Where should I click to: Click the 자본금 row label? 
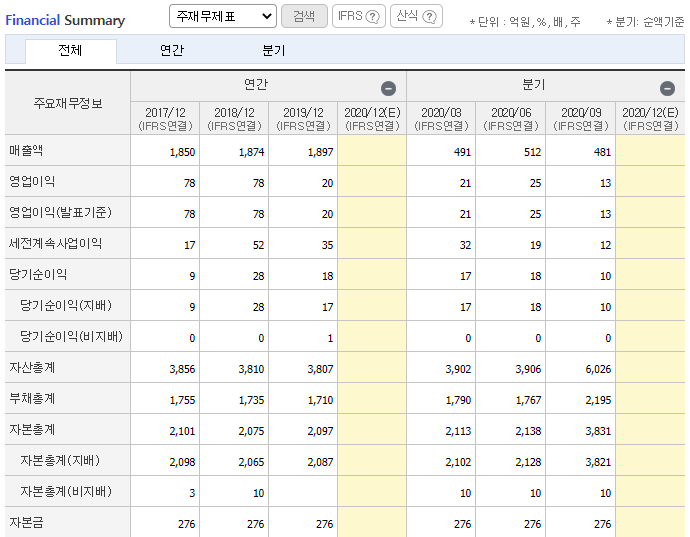coord(26,522)
